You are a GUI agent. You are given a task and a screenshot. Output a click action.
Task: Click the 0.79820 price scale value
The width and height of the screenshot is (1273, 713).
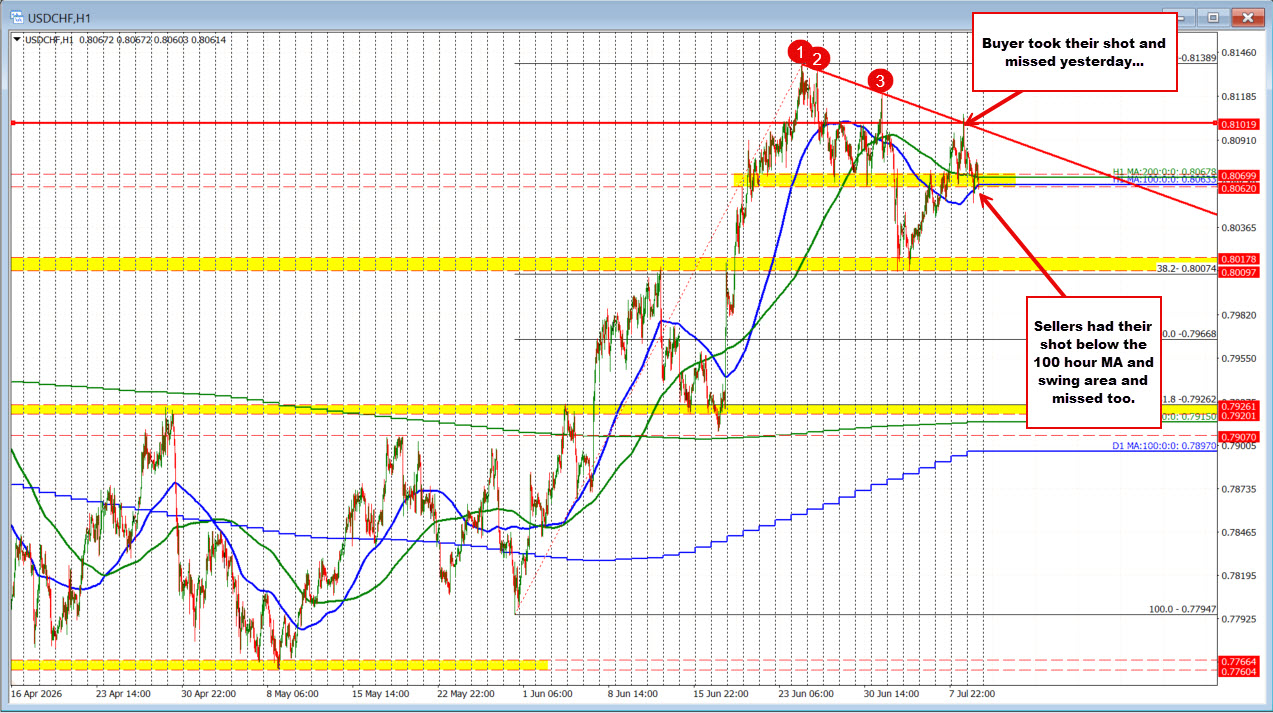1238,315
